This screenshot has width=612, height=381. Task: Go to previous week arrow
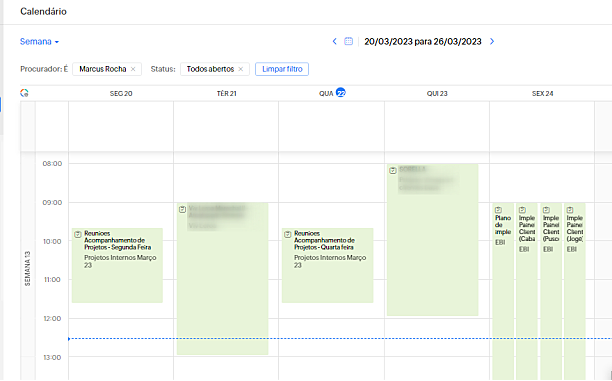(x=334, y=41)
